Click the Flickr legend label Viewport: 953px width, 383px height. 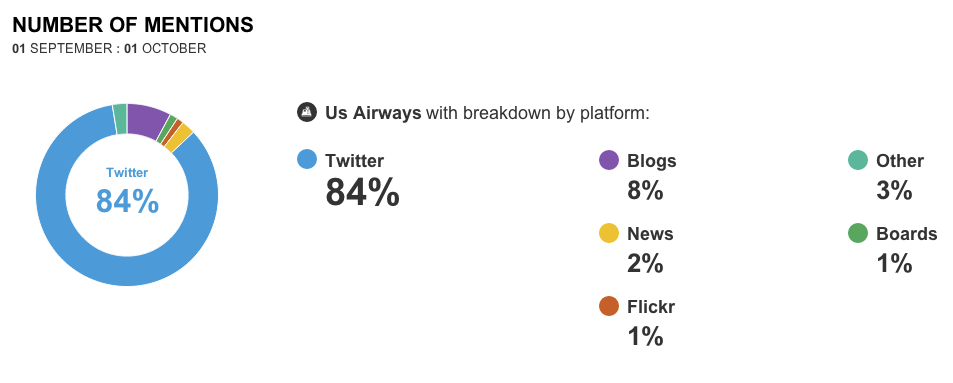651,306
